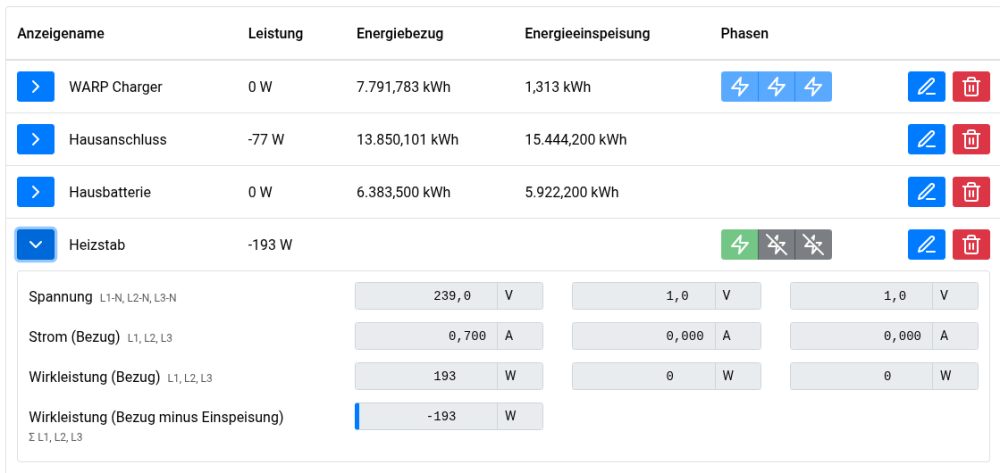Viewport: 1000px width, 473px height.
Task: Click Heizstab's middle inactive phase indicator
Action: pyautogui.click(x=776, y=244)
